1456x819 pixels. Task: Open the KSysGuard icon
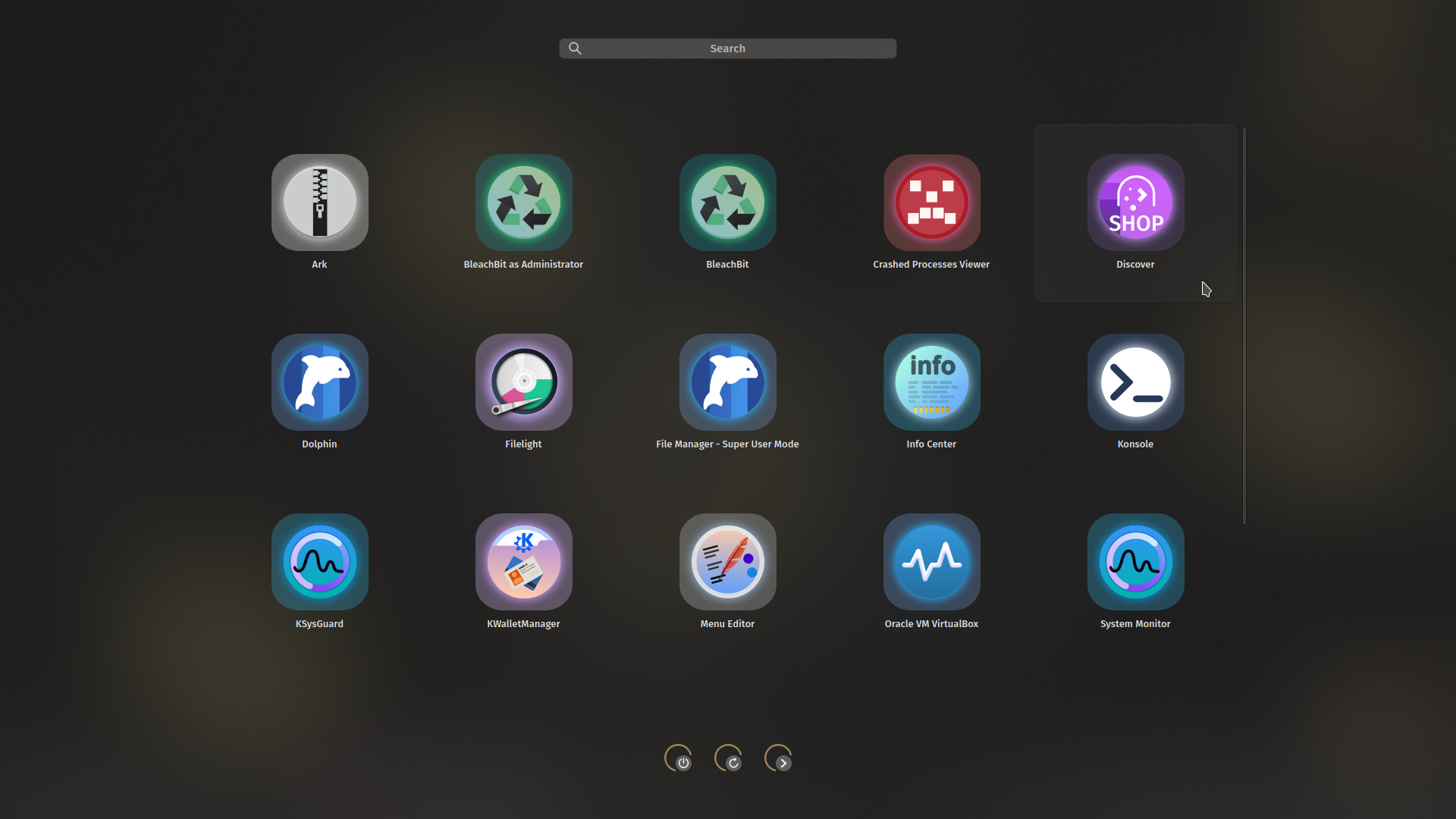click(319, 562)
